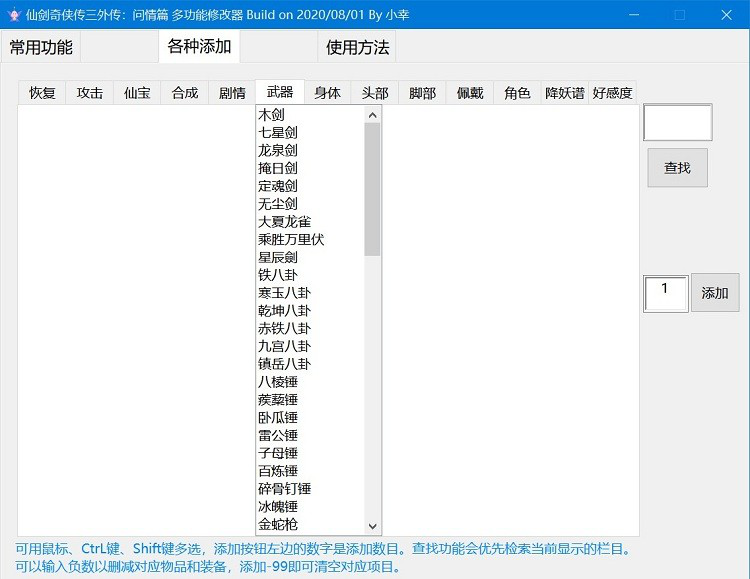
Task: Select 蒺藜锤 in the weapon list
Action: coord(310,399)
